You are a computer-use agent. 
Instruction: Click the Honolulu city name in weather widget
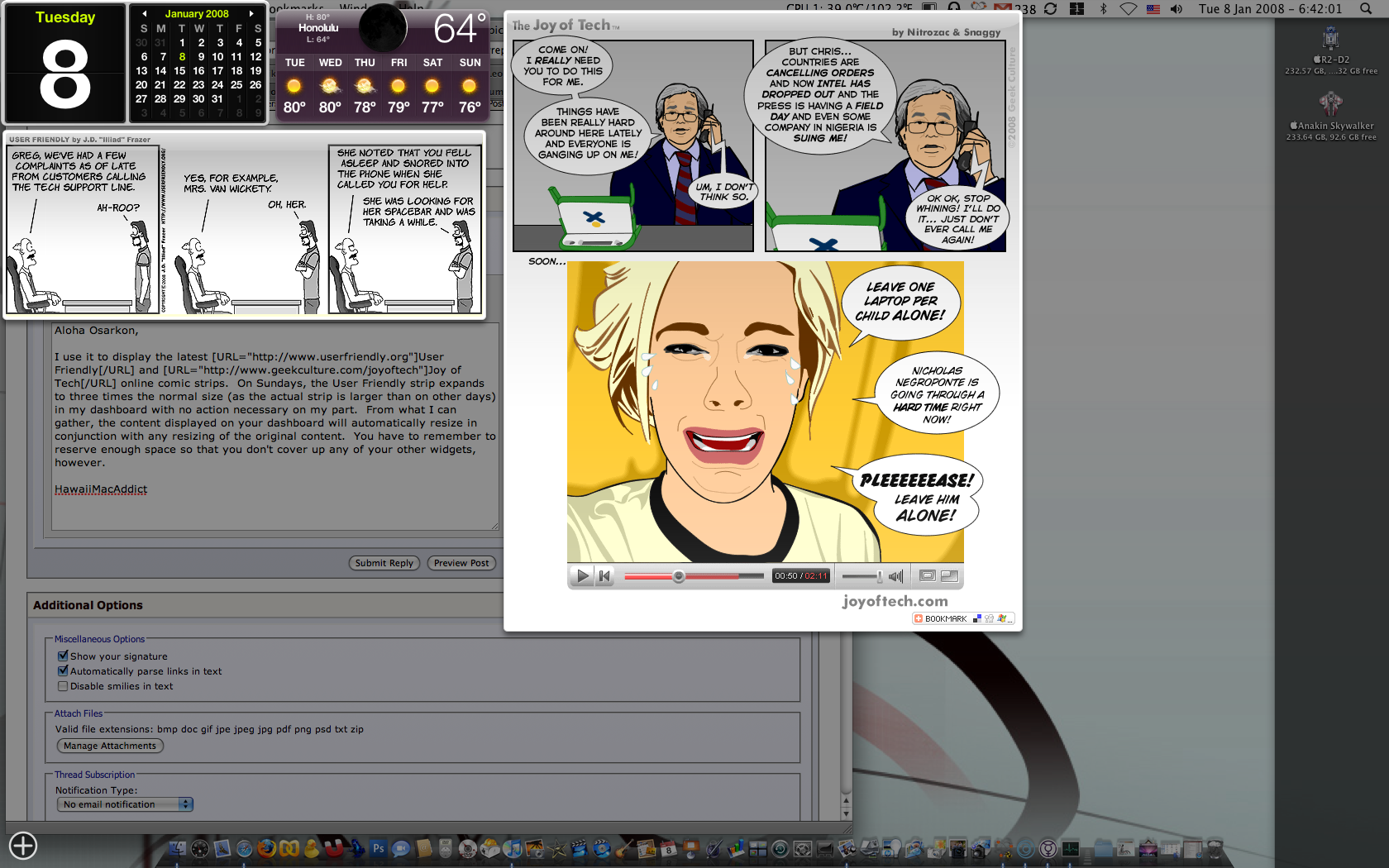(318, 28)
